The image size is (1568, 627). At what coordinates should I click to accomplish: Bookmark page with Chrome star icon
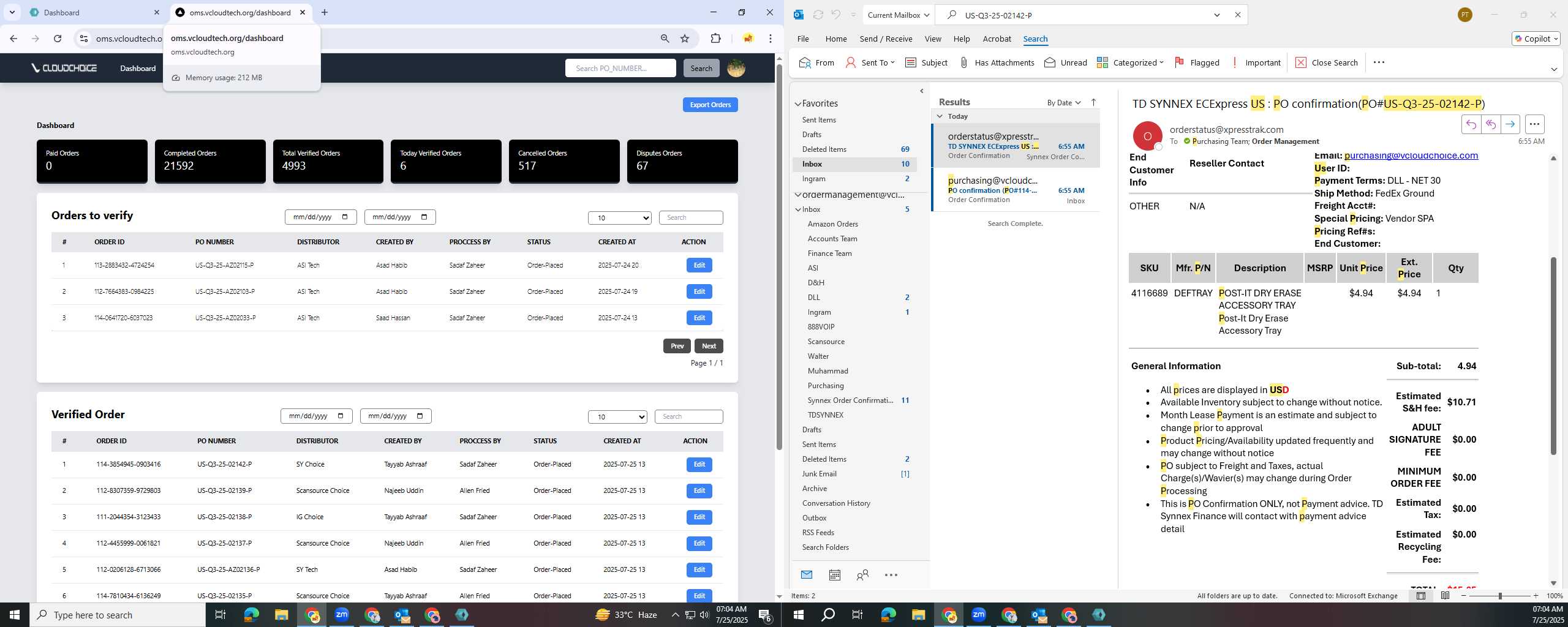[685, 39]
